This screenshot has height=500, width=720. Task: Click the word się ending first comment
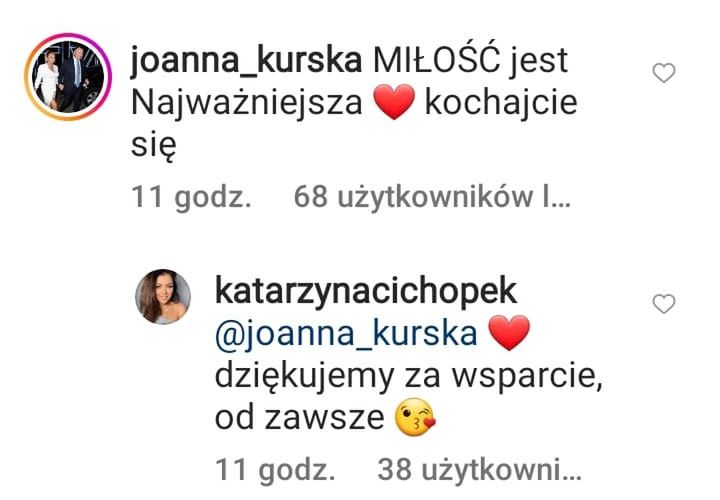click(154, 146)
